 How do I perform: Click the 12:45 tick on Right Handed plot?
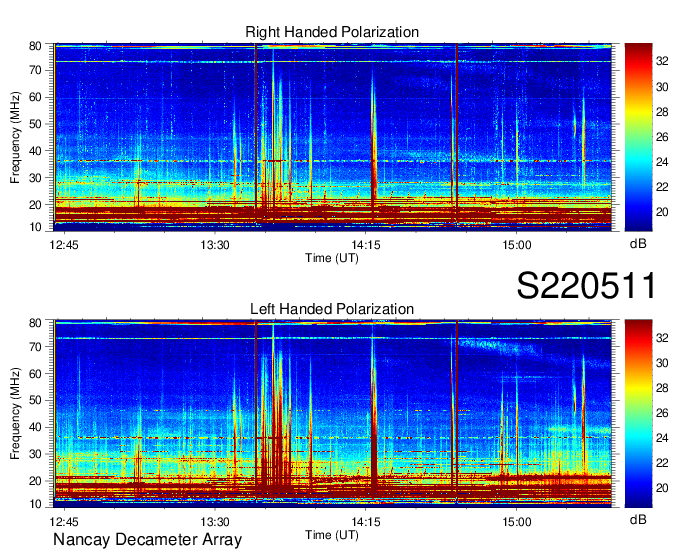coord(64,245)
